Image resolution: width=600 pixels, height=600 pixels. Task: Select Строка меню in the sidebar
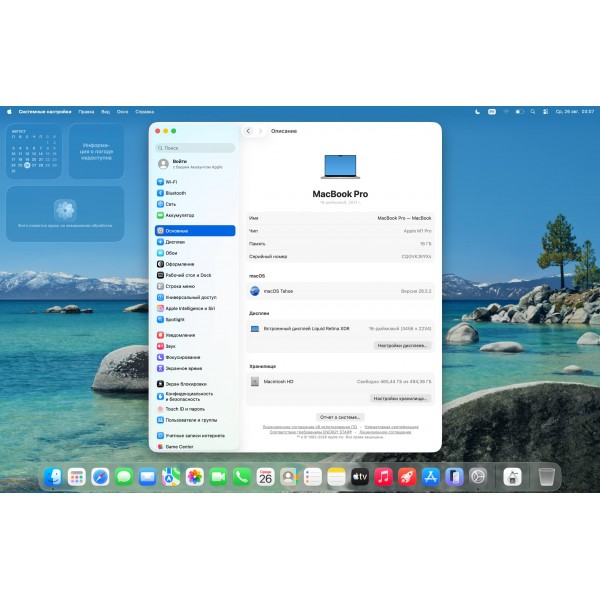195,286
